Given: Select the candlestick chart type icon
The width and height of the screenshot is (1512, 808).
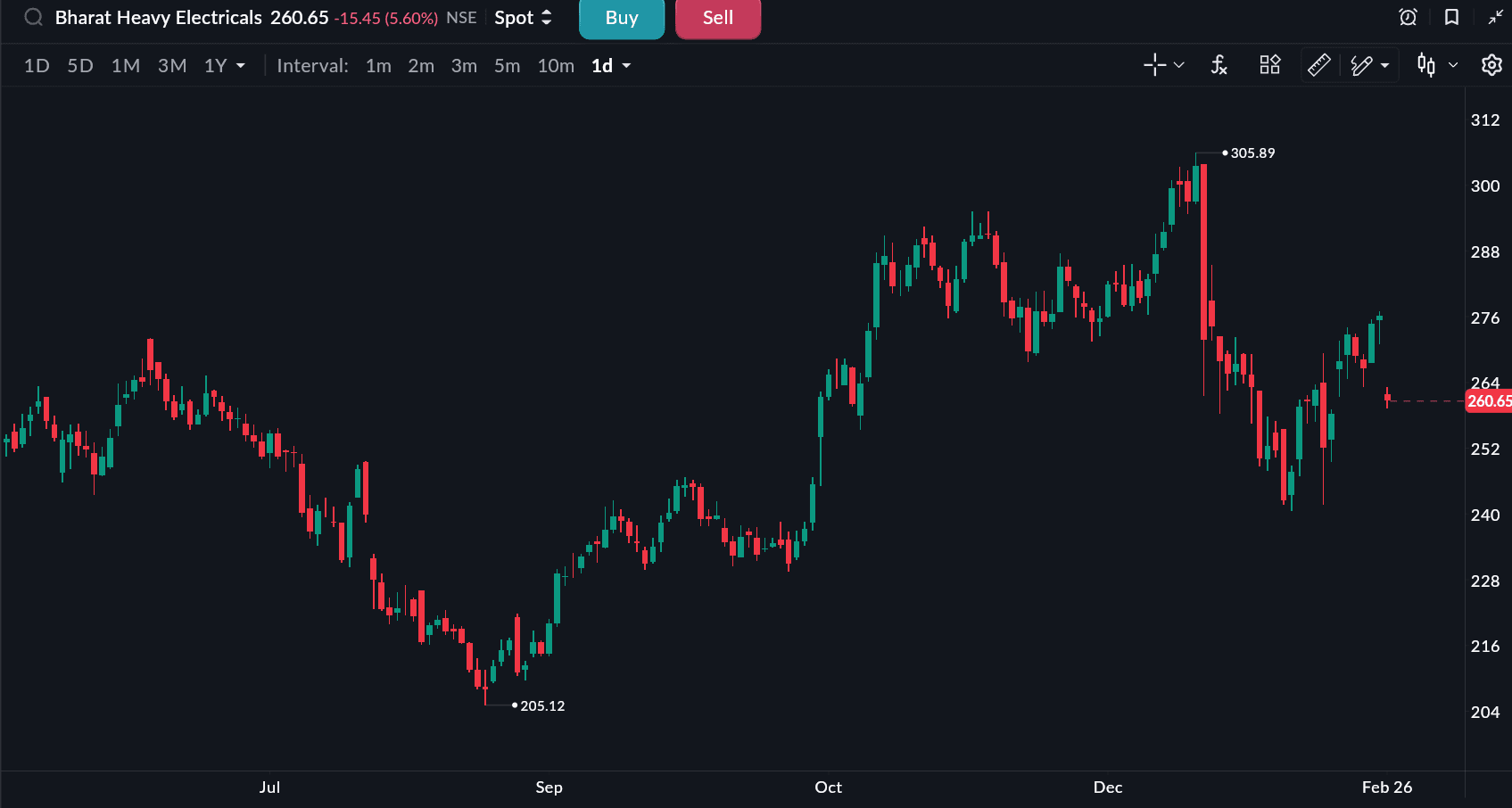Looking at the screenshot, I should coord(1426,65).
